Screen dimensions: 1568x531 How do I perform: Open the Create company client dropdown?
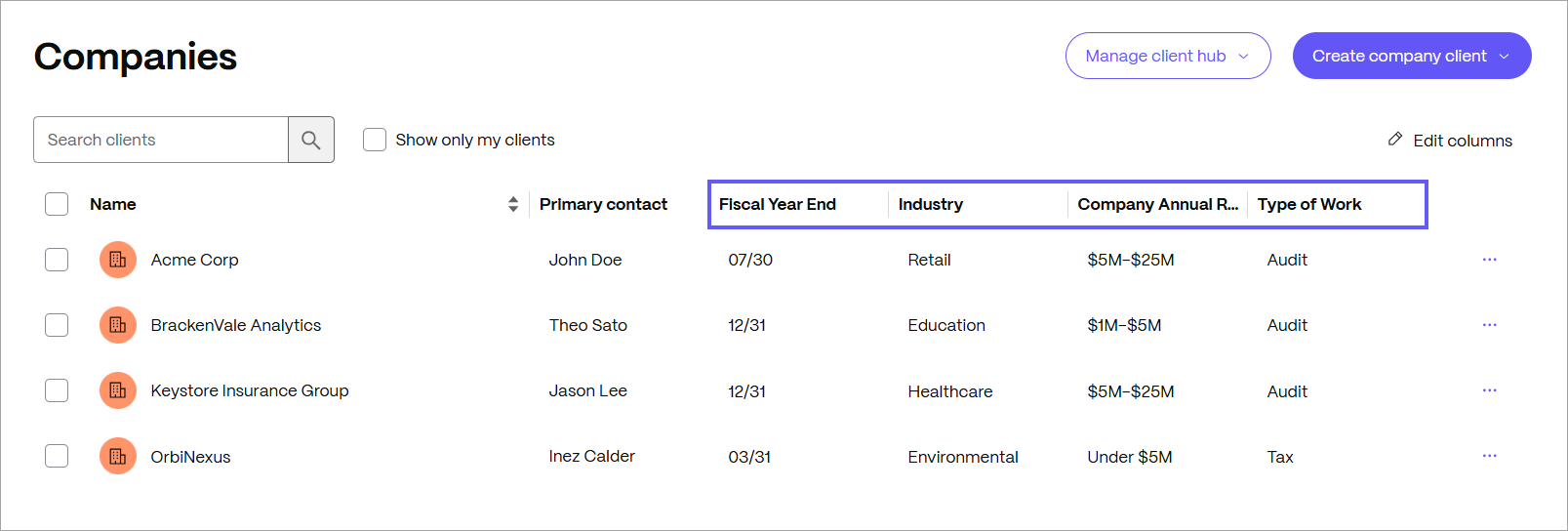(x=1412, y=56)
